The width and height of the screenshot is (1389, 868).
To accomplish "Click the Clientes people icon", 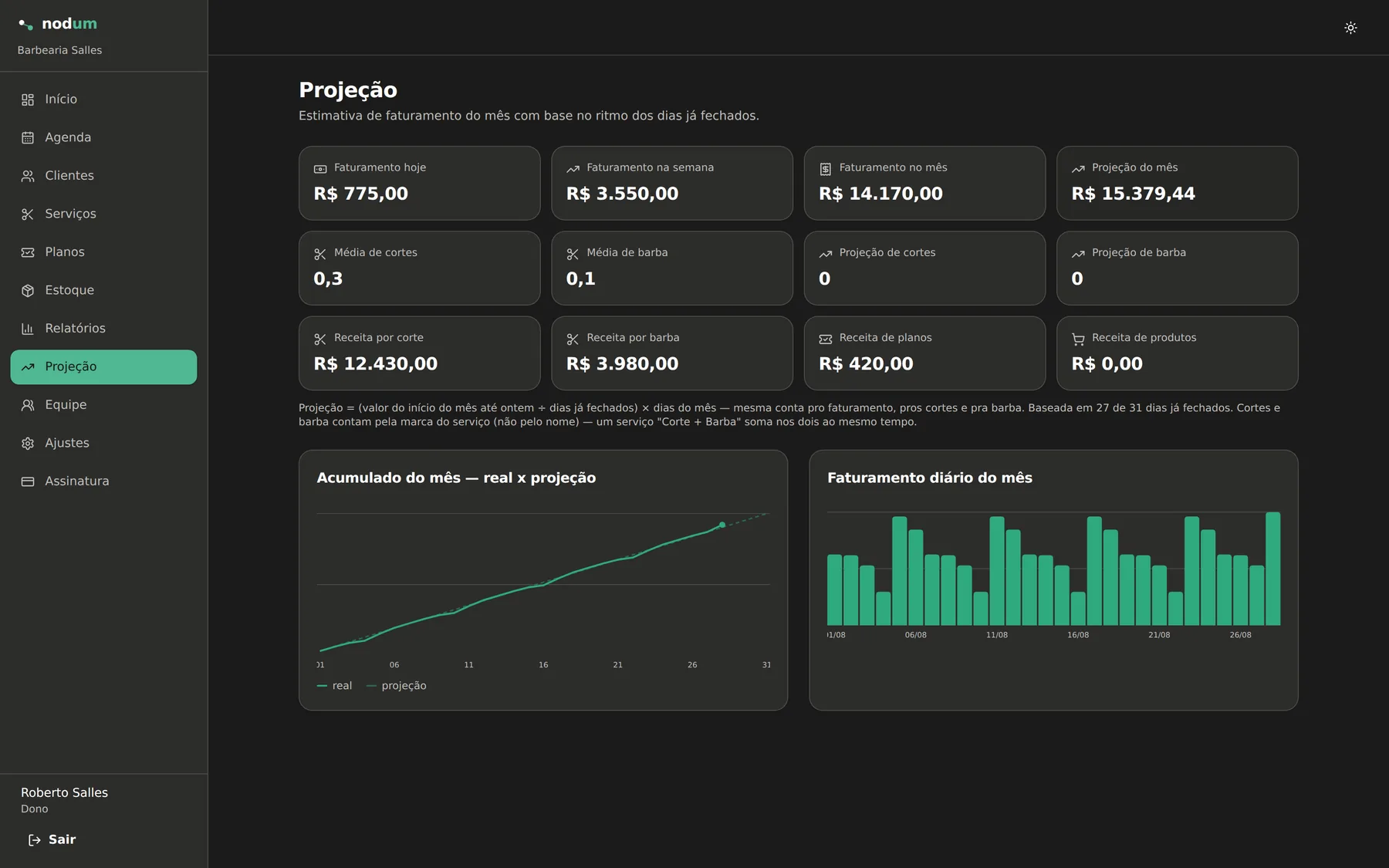I will click(28, 176).
